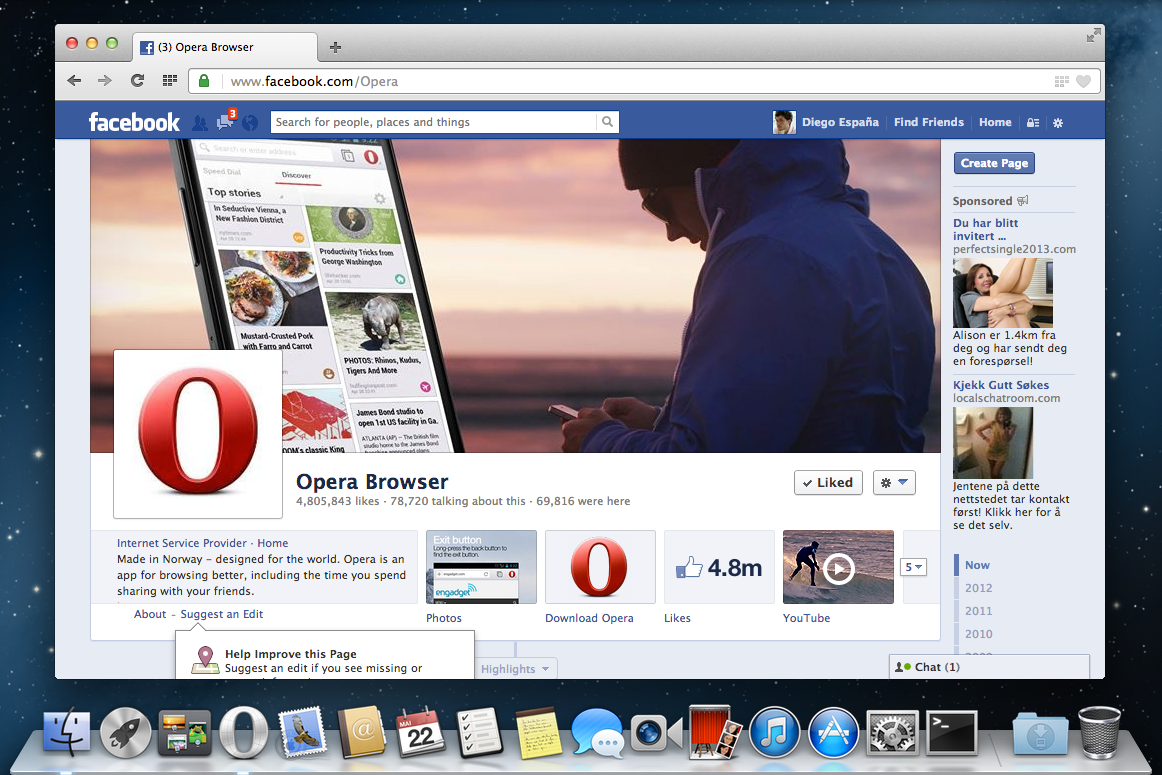Open the Speed Dial grid icon
Screen dimensions: 1162x775
(x=170, y=81)
